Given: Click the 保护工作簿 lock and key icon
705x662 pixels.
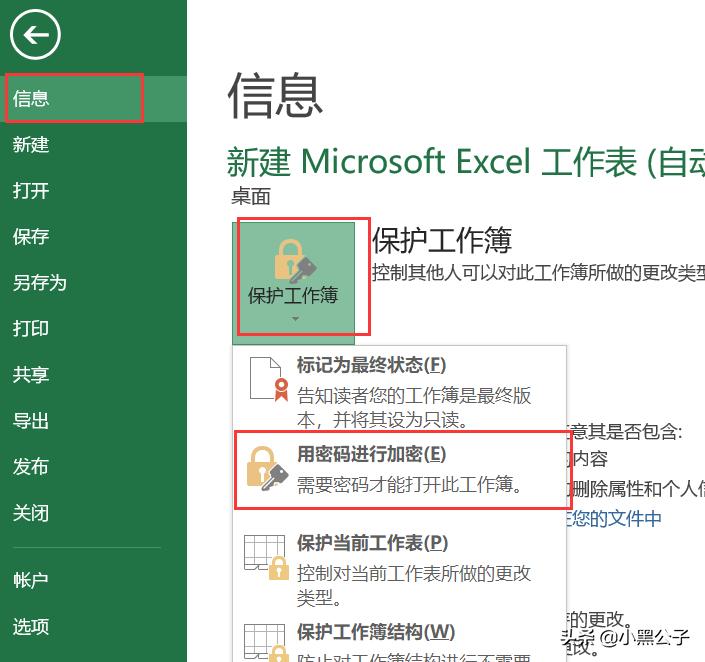Looking at the screenshot, I should (295, 261).
